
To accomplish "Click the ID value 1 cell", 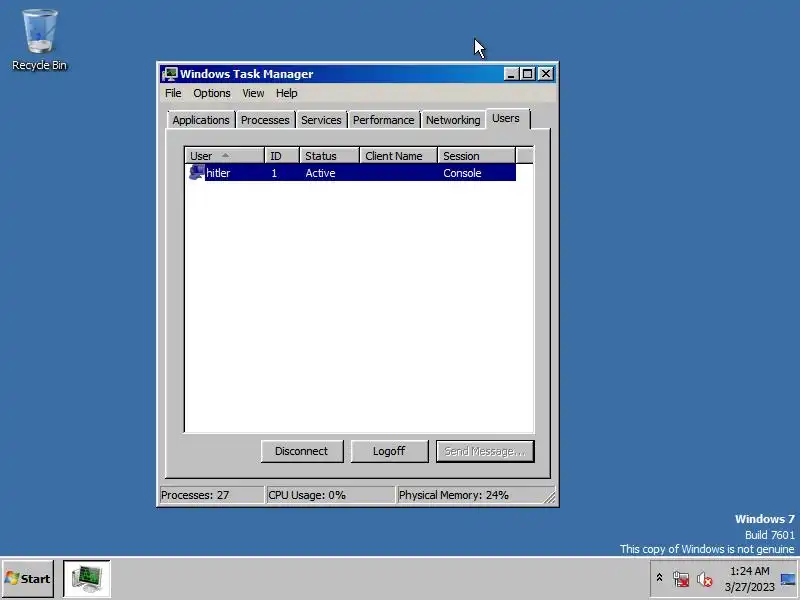I will [274, 173].
